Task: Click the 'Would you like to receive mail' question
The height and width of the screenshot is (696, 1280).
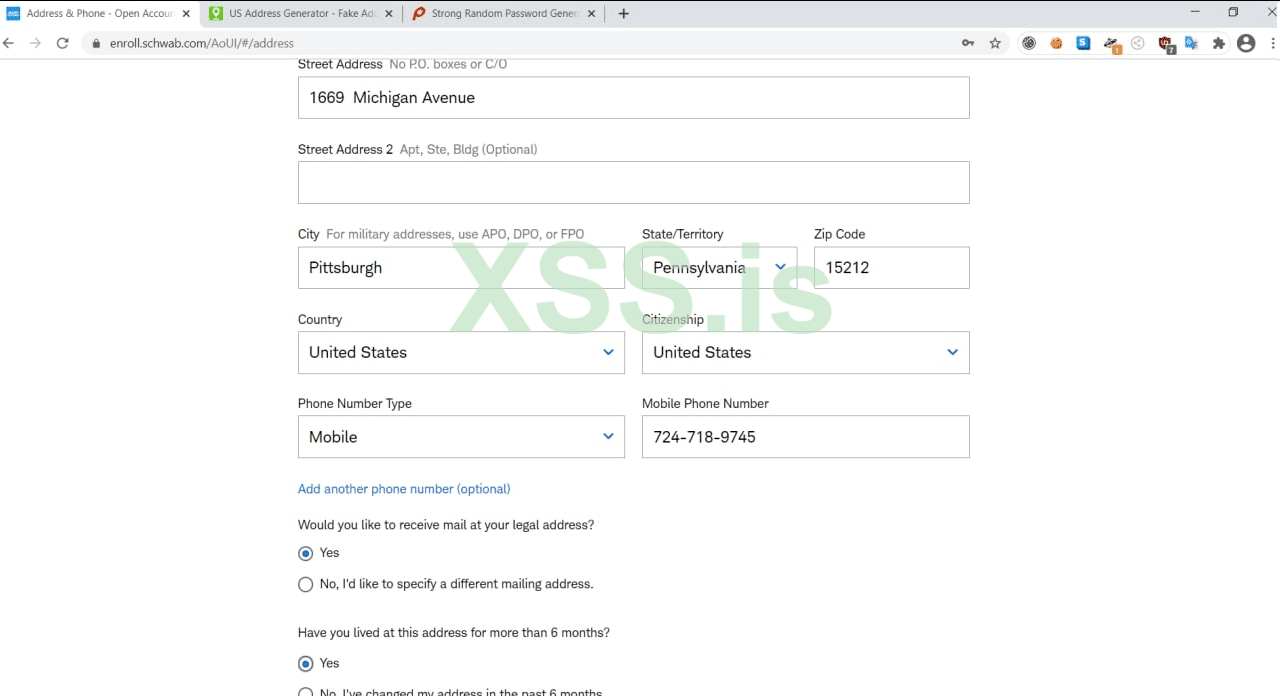Action: 446,525
